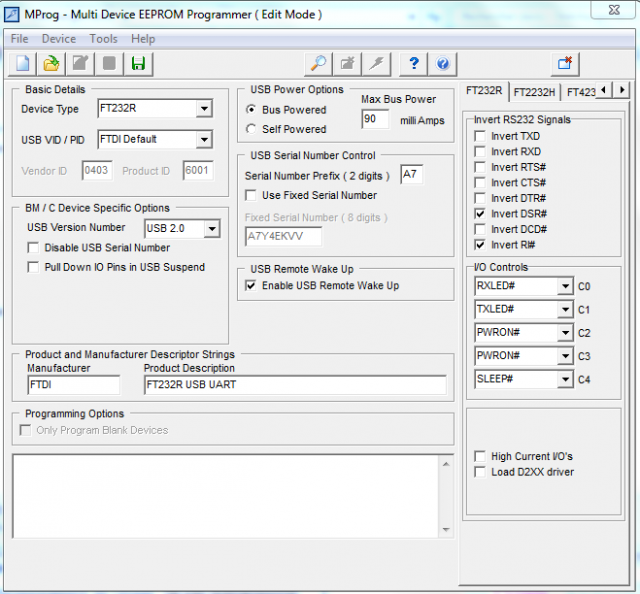Select the Bus Powered option
This screenshot has height=594, width=640.
point(286,110)
